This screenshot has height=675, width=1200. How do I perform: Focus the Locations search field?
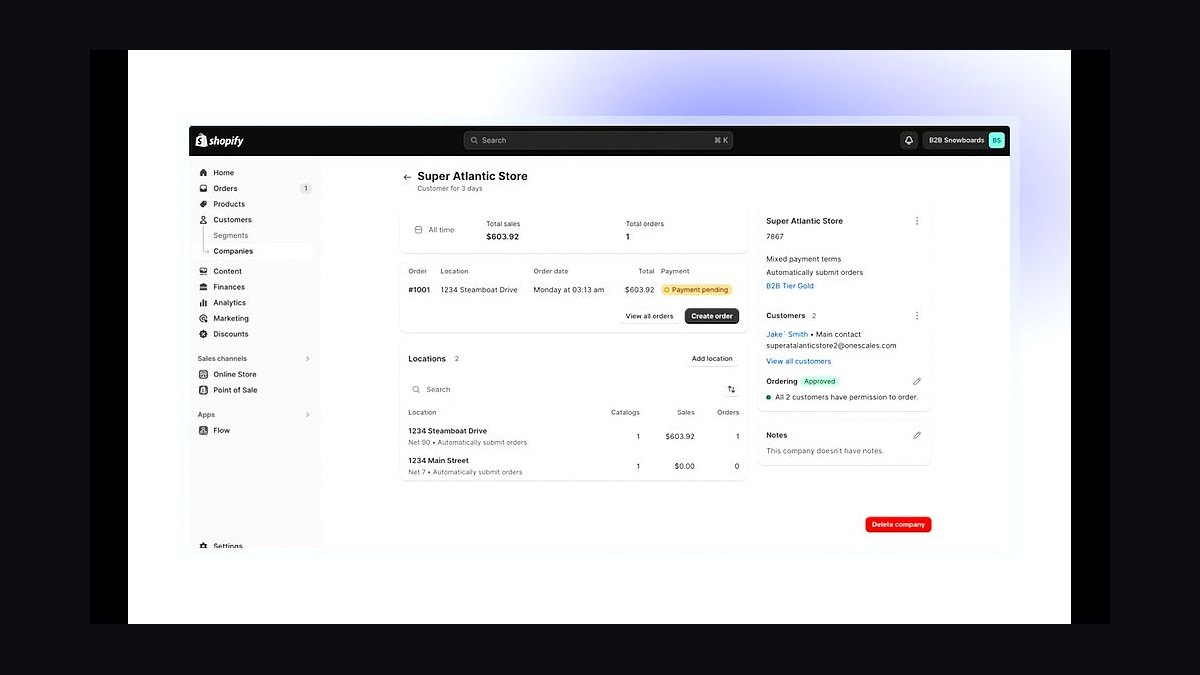point(563,390)
